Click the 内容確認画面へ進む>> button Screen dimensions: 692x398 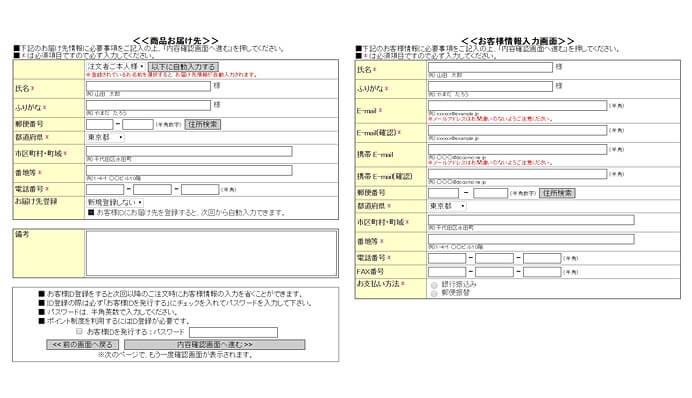coord(214,345)
